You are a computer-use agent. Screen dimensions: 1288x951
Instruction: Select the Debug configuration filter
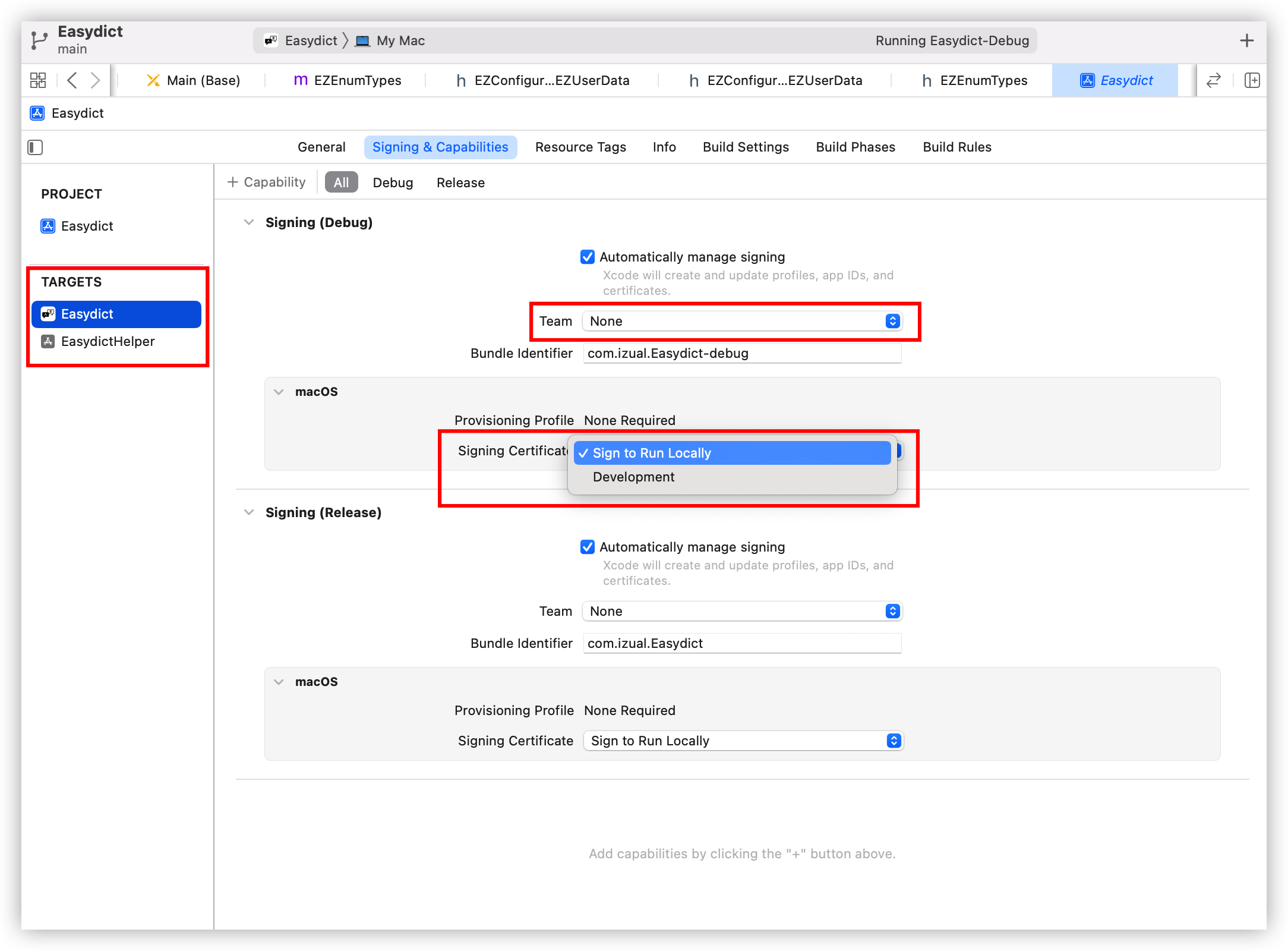coord(393,182)
